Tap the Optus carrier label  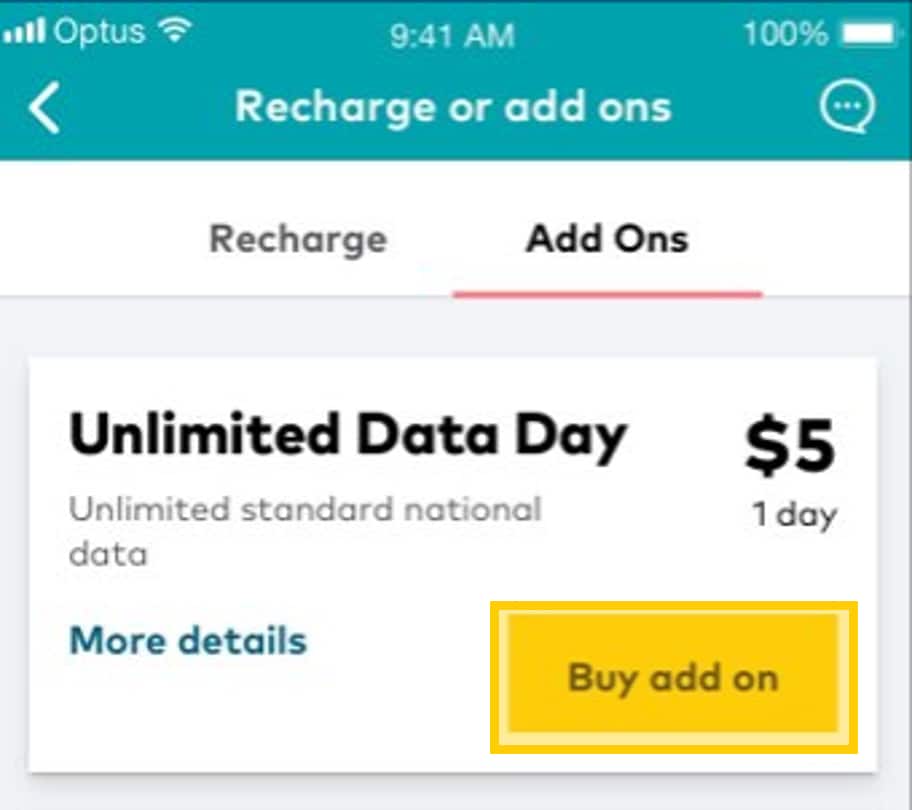100,33
